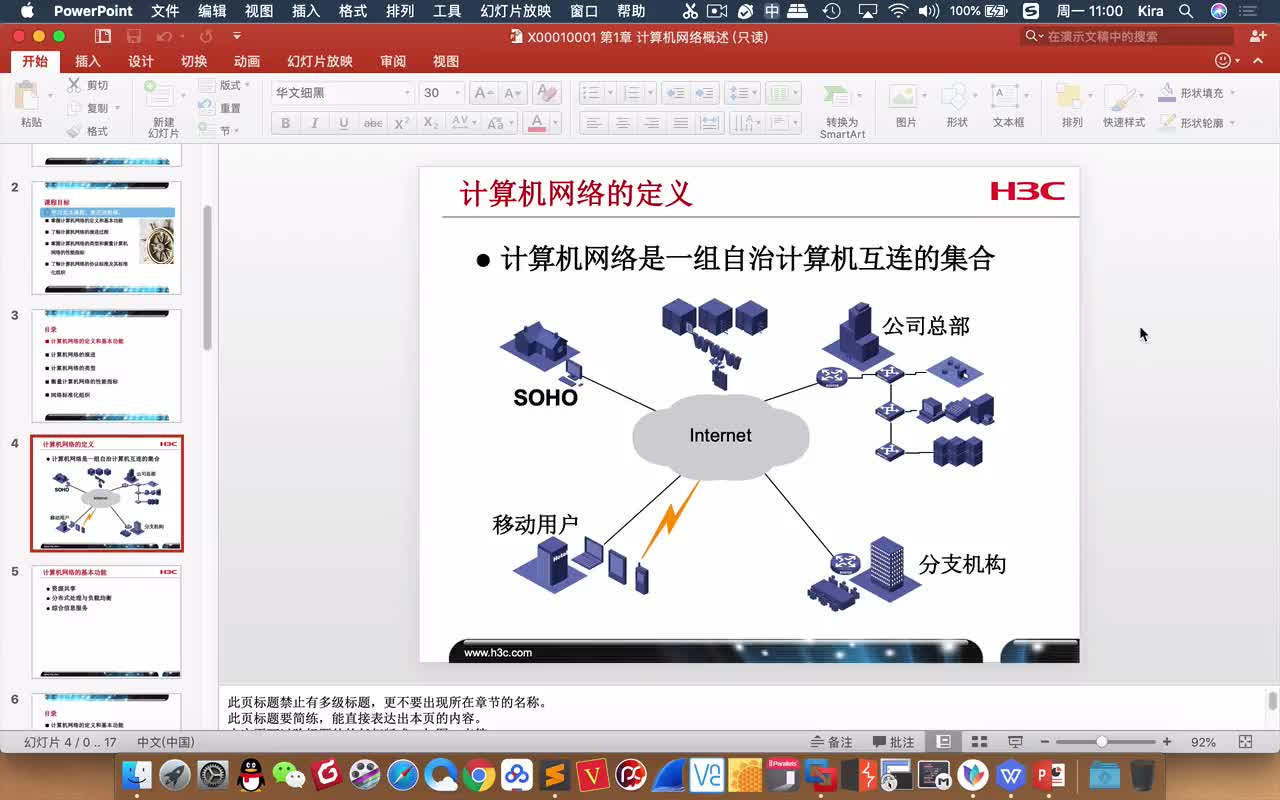Viewport: 1280px width, 800px height.
Task: Switch to slide sorter grid view
Action: pos(980,742)
